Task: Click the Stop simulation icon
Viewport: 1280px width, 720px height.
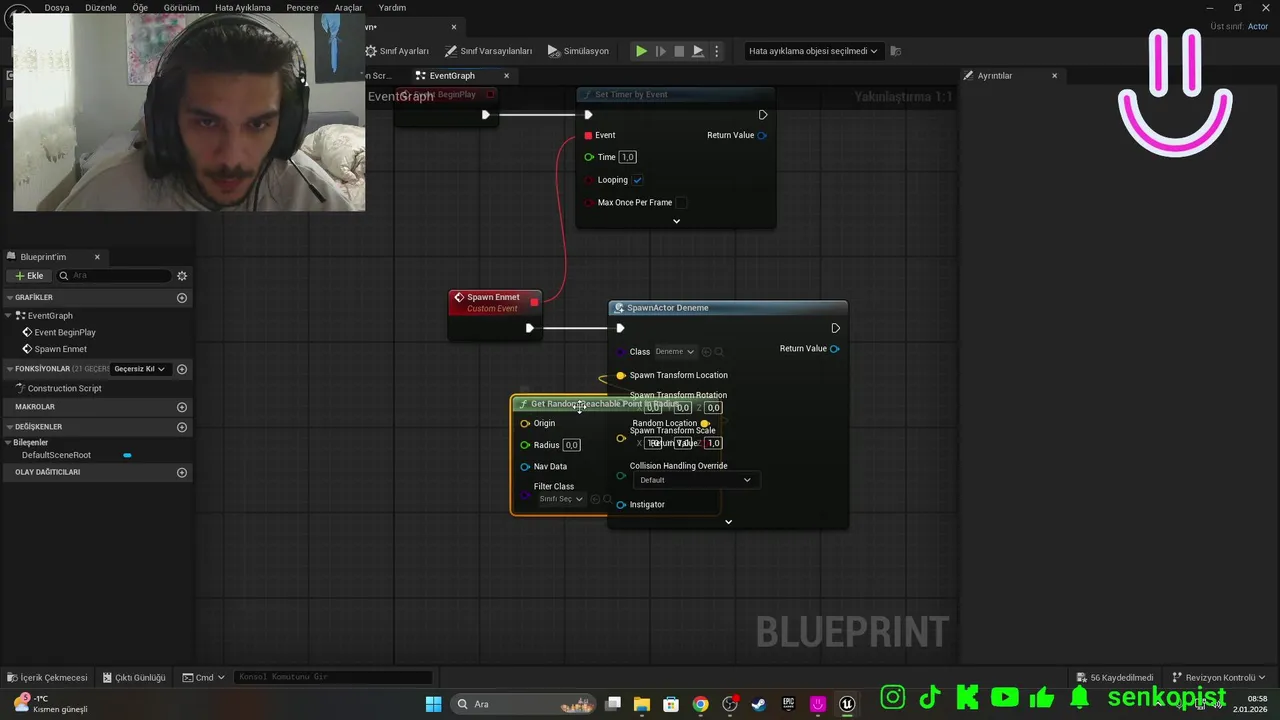Action: pos(679,51)
